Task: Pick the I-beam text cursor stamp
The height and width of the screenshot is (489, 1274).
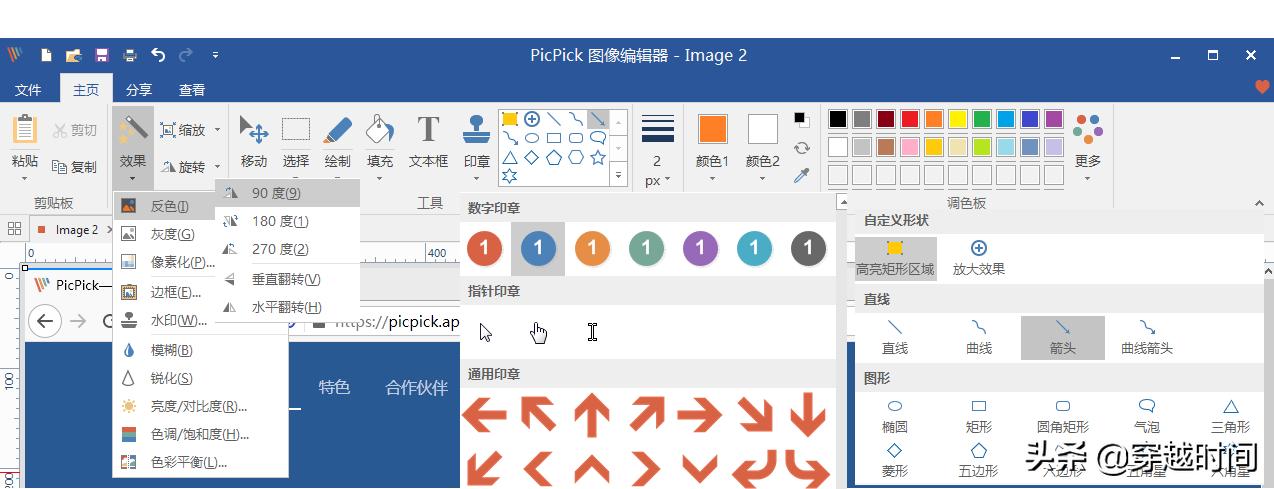Action: tap(592, 332)
